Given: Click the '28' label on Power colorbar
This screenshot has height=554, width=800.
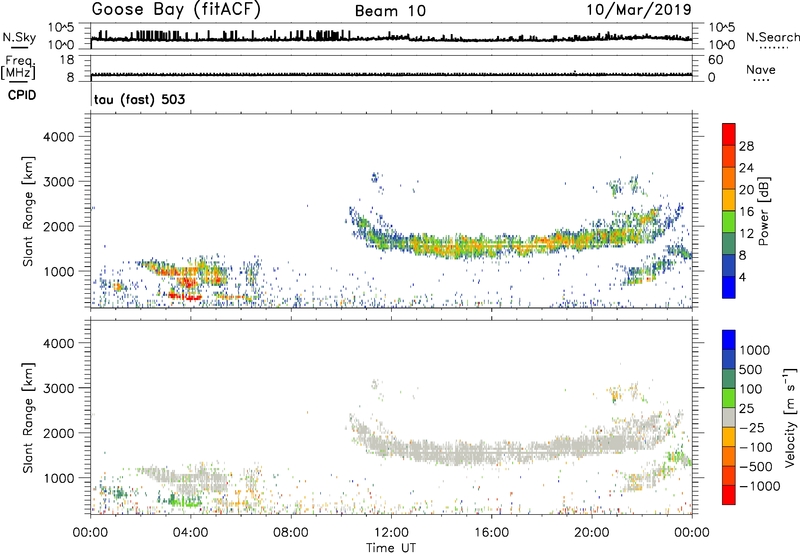Looking at the screenshot, I should (x=746, y=146).
